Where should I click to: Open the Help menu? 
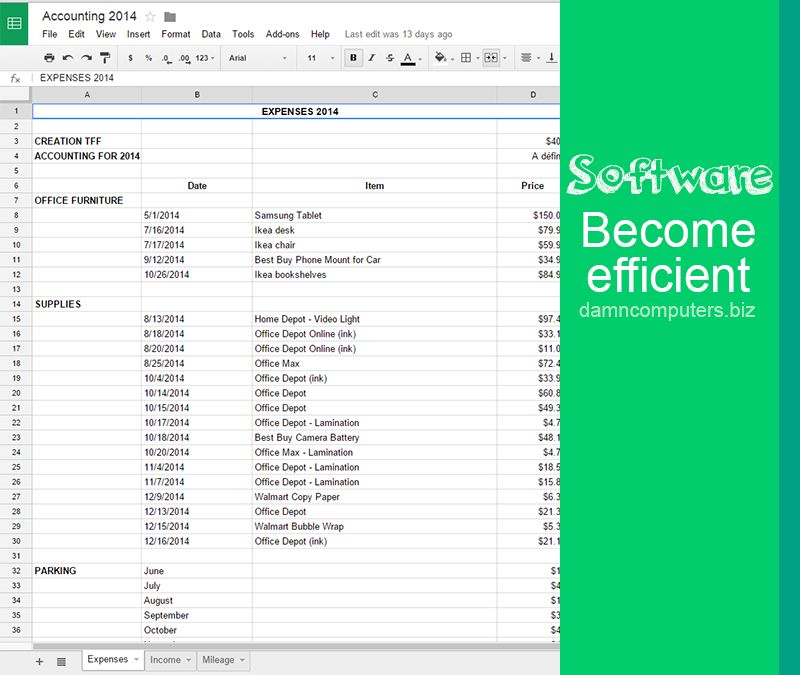pos(320,34)
